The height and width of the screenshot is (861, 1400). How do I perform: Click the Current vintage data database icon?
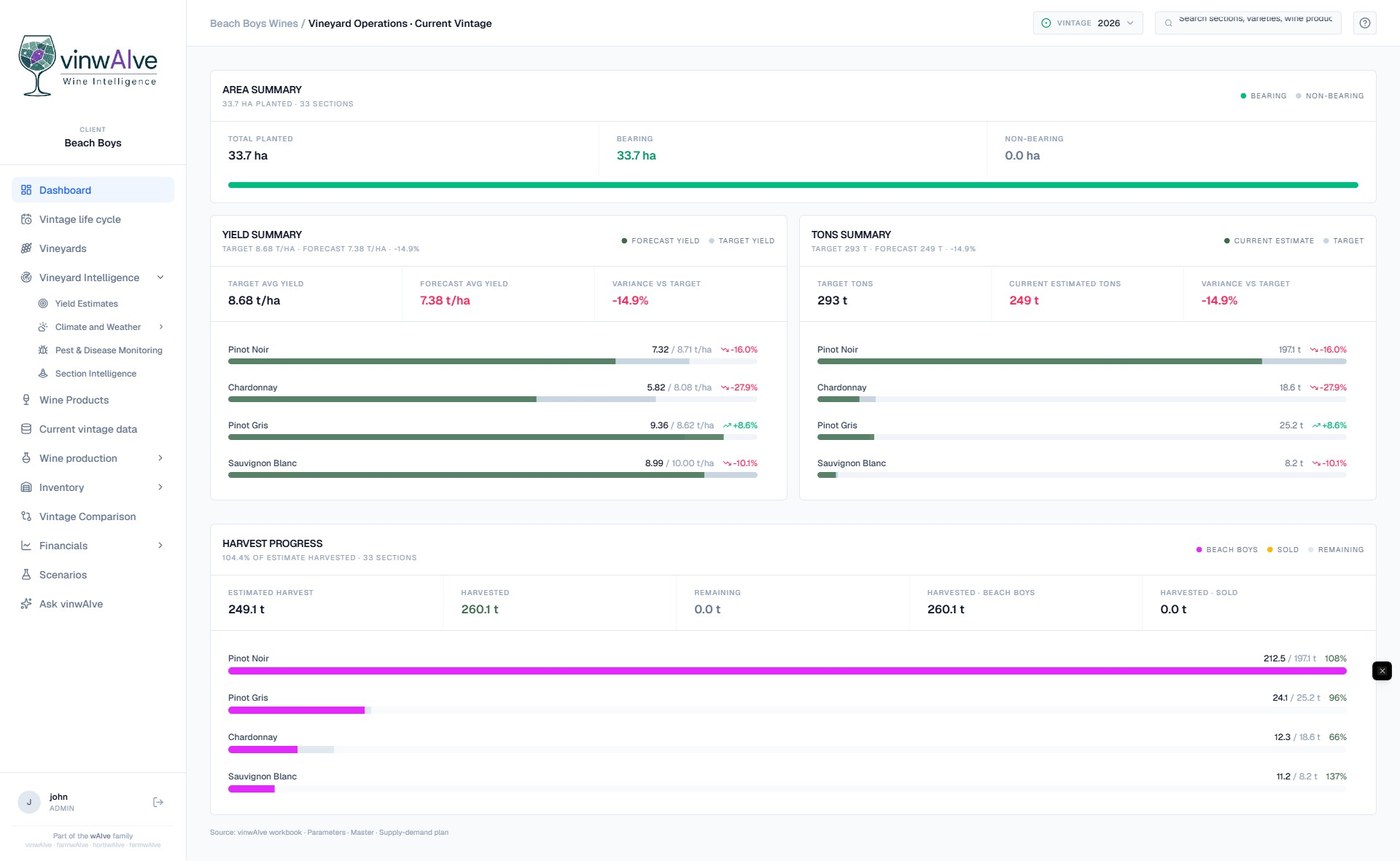click(27, 429)
